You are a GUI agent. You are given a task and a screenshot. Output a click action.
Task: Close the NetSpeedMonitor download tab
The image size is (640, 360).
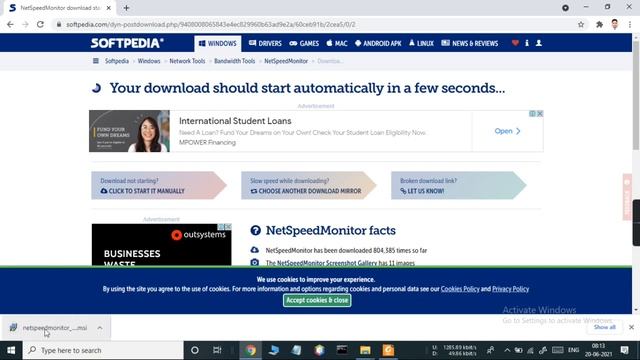click(109, 8)
